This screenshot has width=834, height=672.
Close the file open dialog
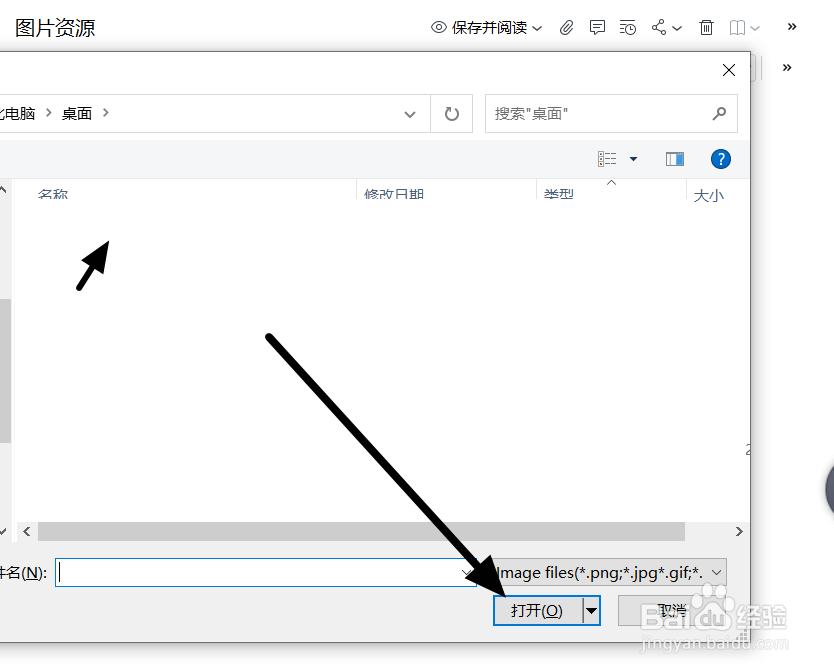729,70
